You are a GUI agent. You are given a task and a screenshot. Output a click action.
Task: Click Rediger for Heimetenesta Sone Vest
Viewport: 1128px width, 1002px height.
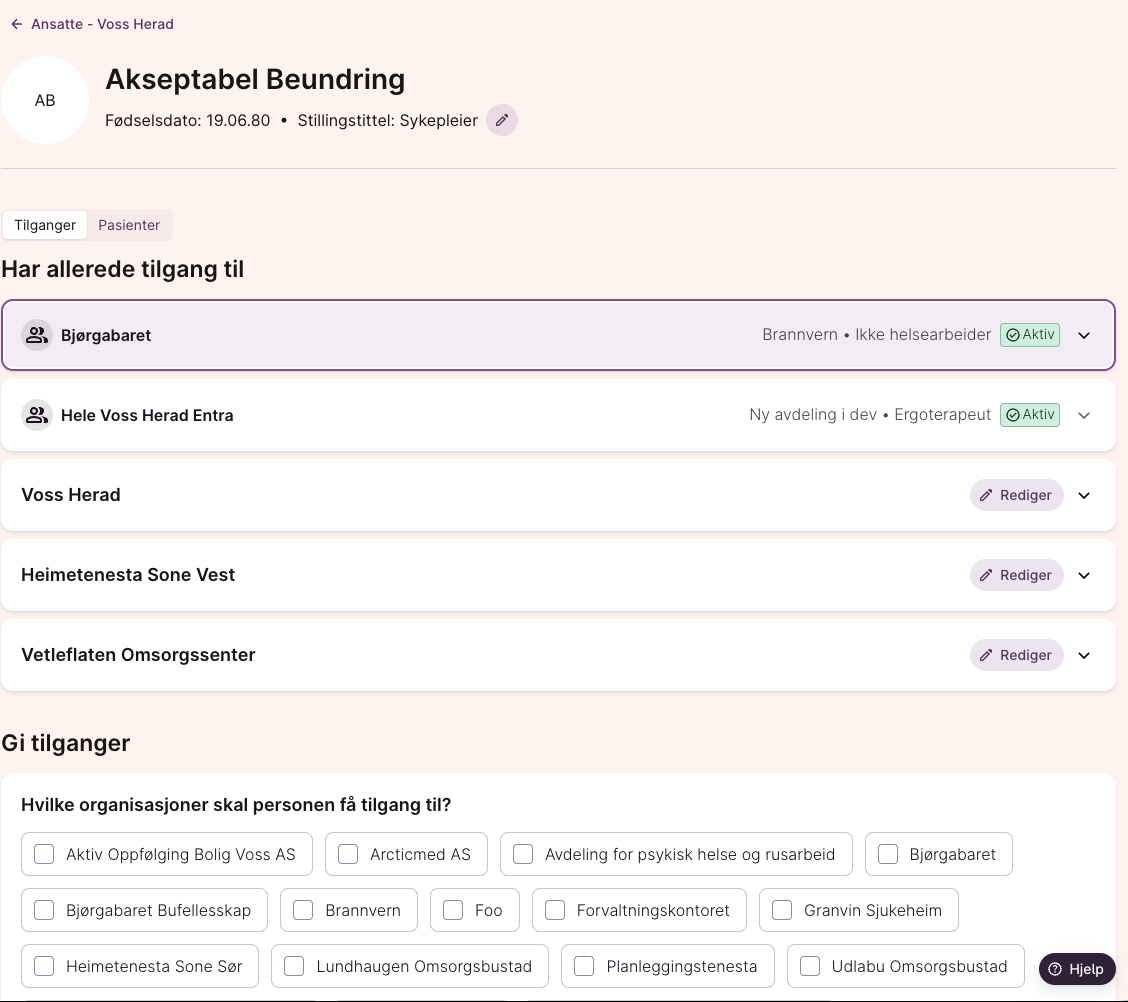click(x=1016, y=575)
